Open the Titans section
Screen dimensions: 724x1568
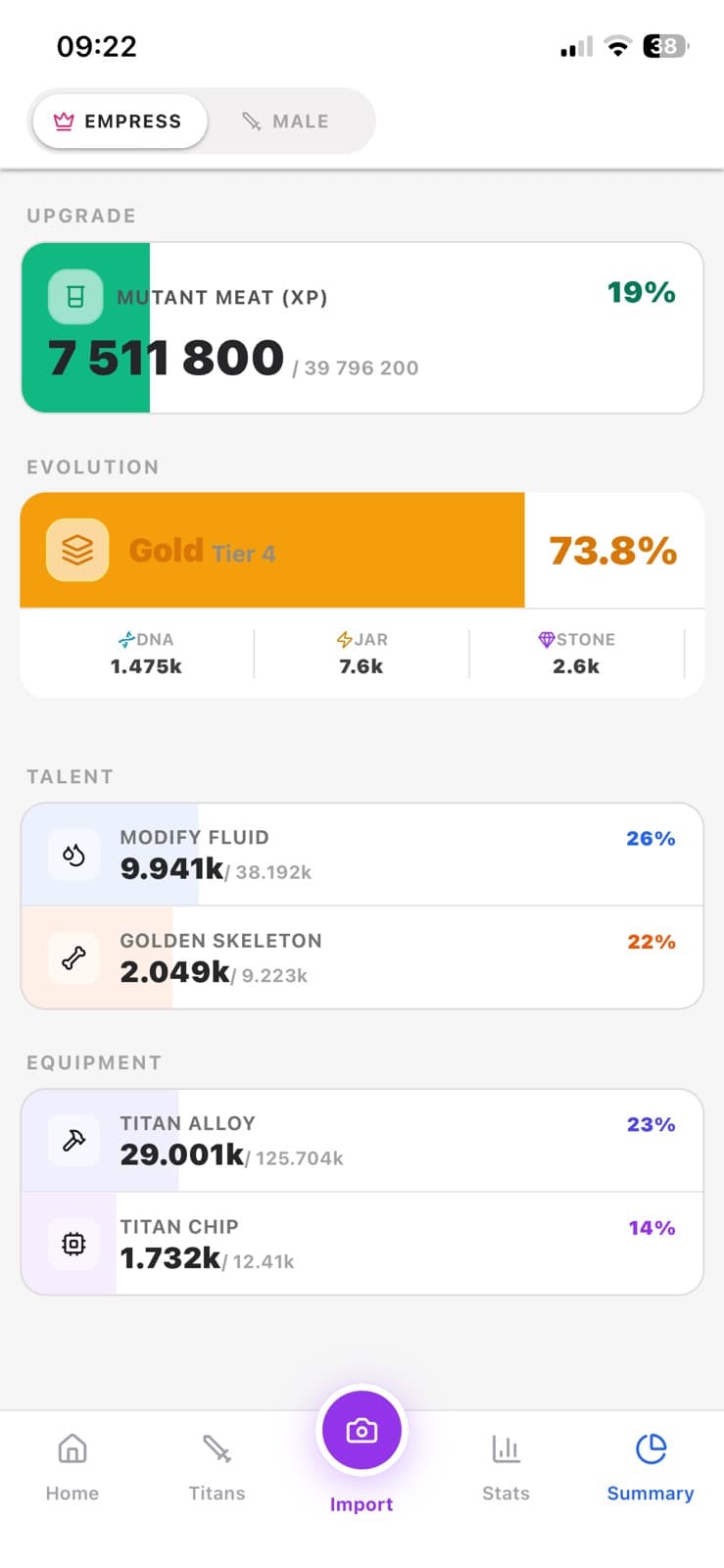coord(217,1467)
